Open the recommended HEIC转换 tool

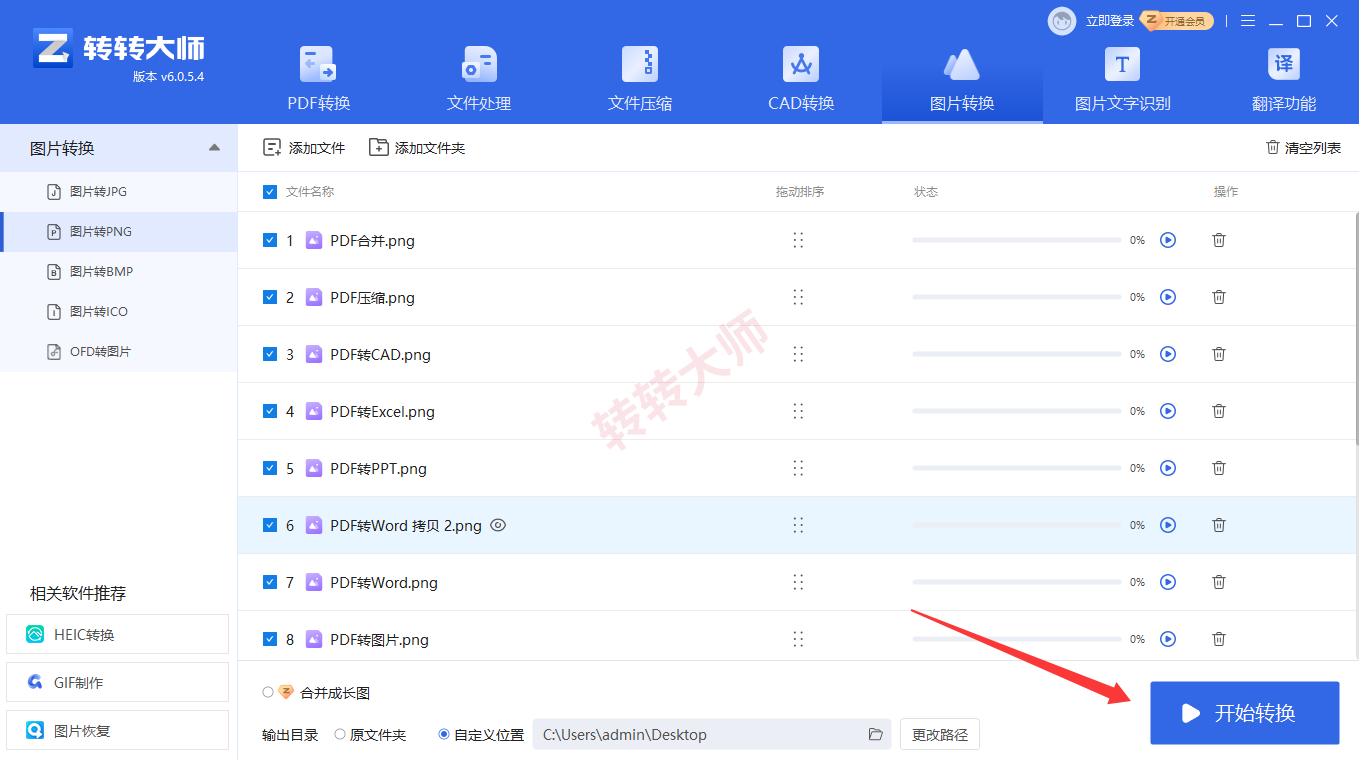point(117,635)
